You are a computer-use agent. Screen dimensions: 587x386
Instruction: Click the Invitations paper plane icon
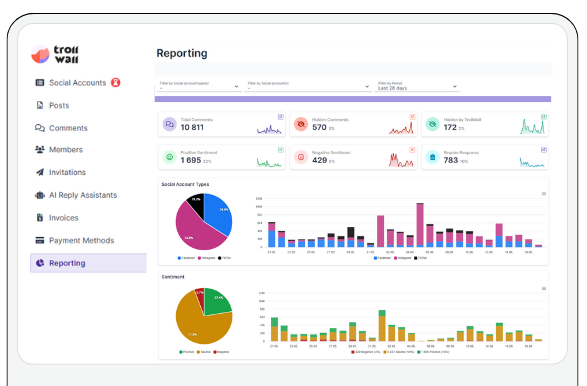[40, 172]
